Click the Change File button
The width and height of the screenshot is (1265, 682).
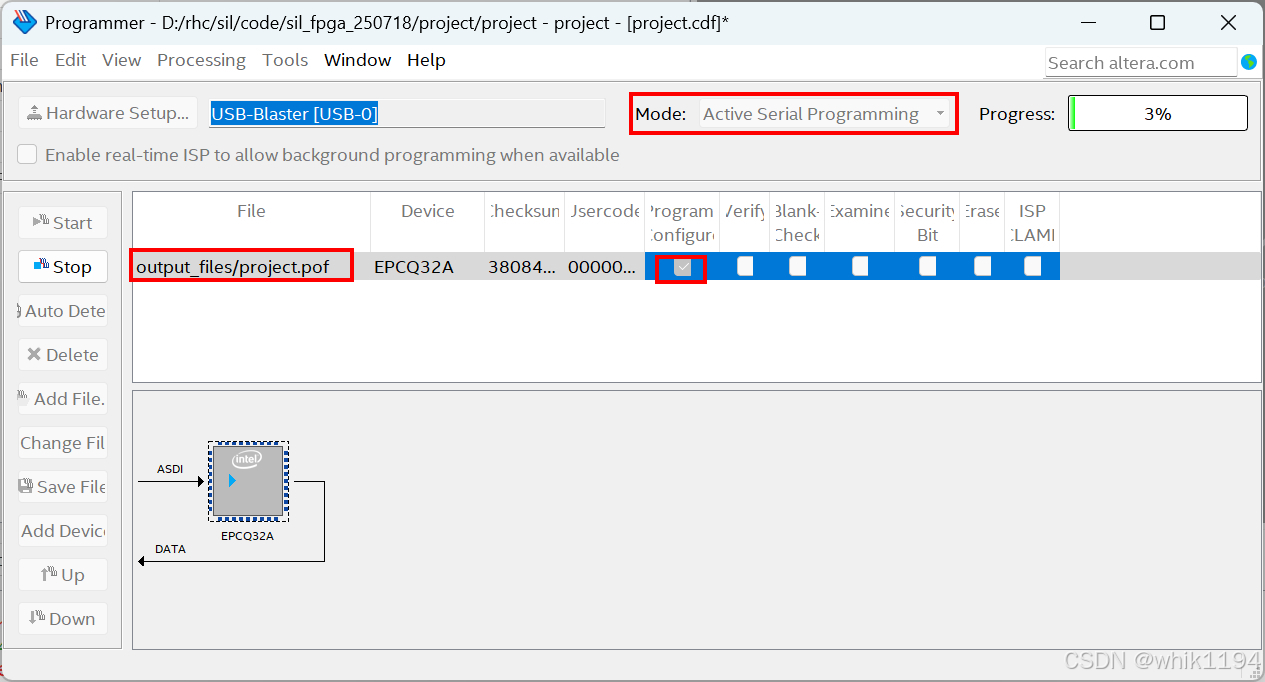pos(63,442)
